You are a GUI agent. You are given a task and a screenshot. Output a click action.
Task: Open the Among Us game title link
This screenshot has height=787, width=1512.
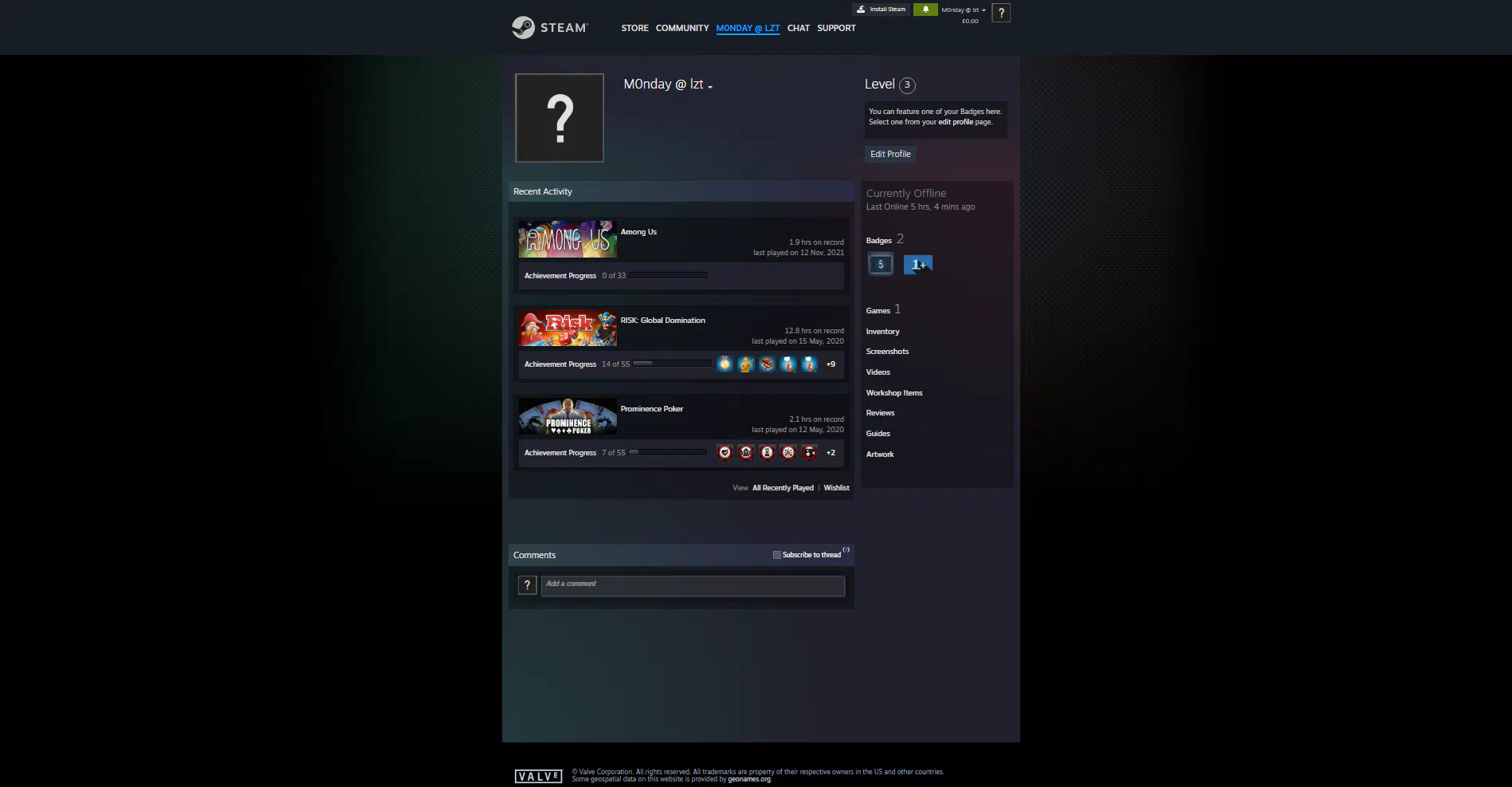coord(638,232)
